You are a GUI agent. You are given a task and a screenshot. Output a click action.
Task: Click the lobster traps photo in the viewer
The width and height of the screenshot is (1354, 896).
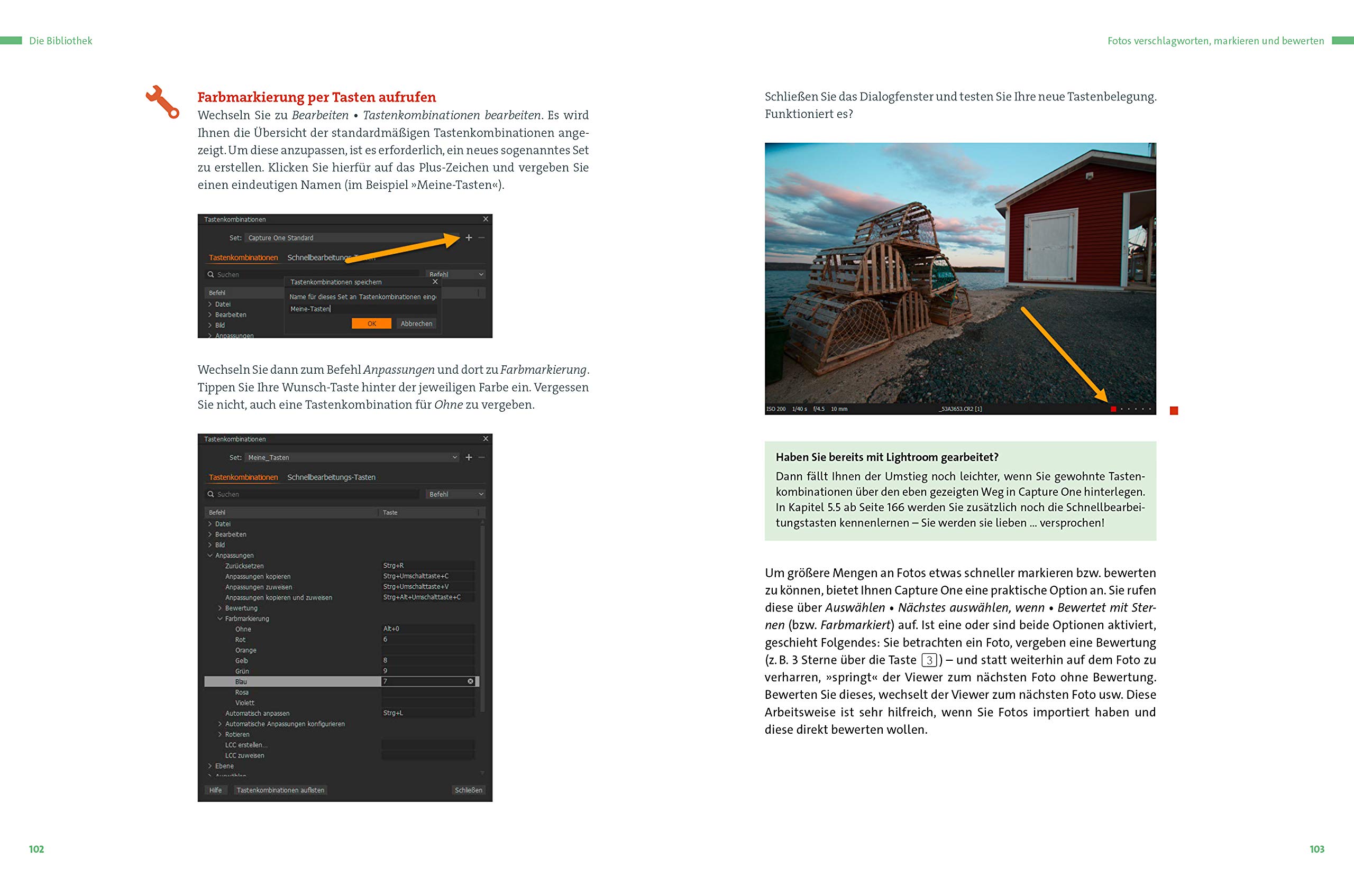960,273
